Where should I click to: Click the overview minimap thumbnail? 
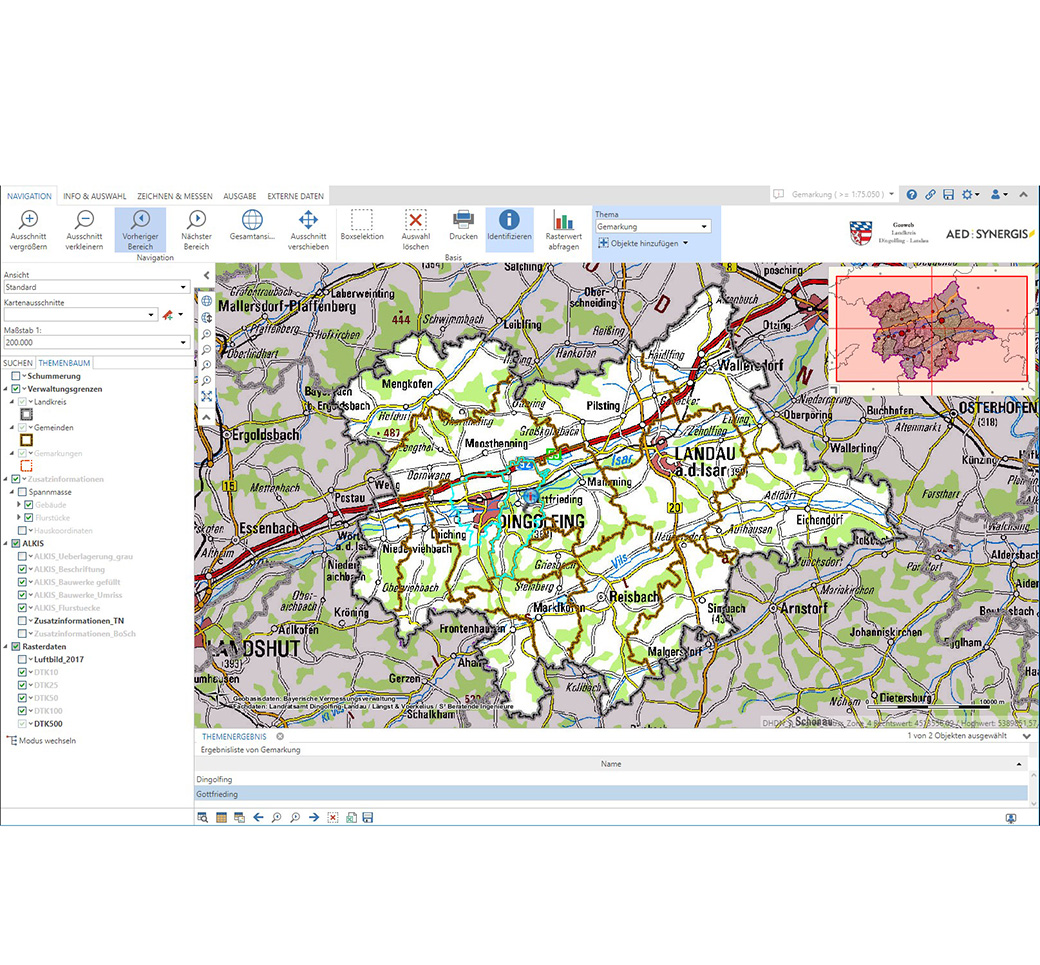coord(932,329)
